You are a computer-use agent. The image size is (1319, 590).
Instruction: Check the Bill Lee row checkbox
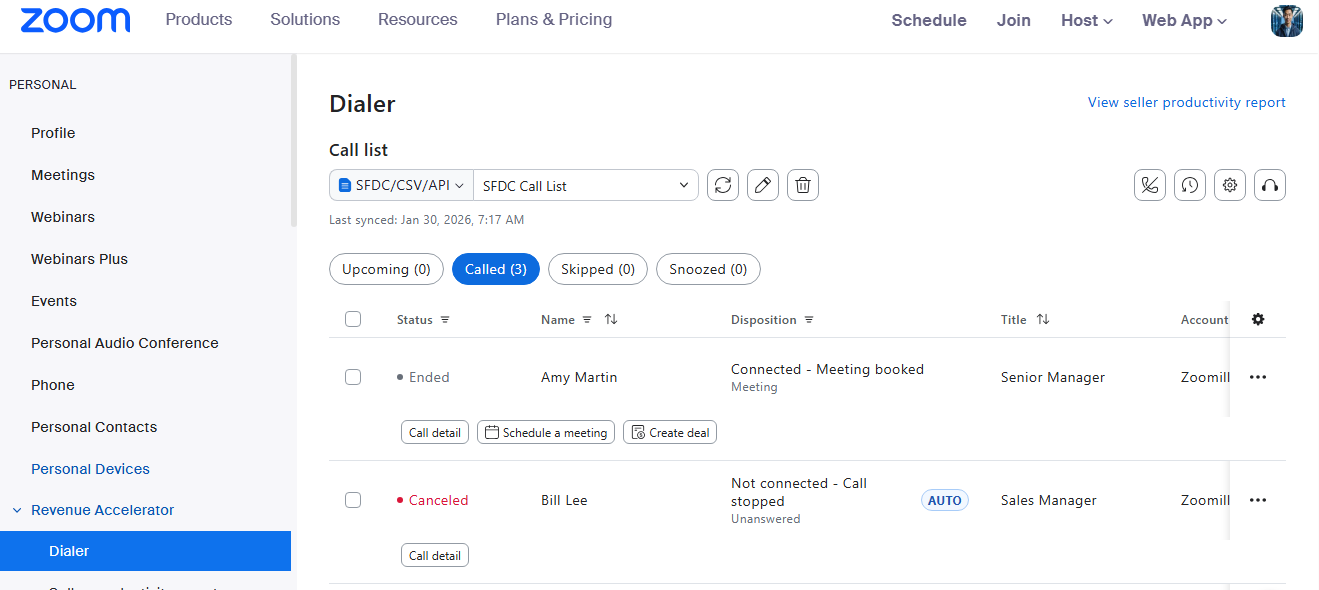pyautogui.click(x=353, y=500)
